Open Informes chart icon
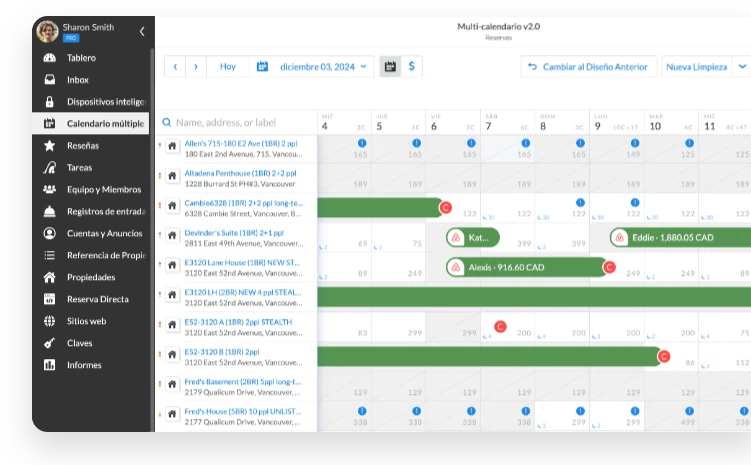The width and height of the screenshot is (751, 465). coord(49,365)
